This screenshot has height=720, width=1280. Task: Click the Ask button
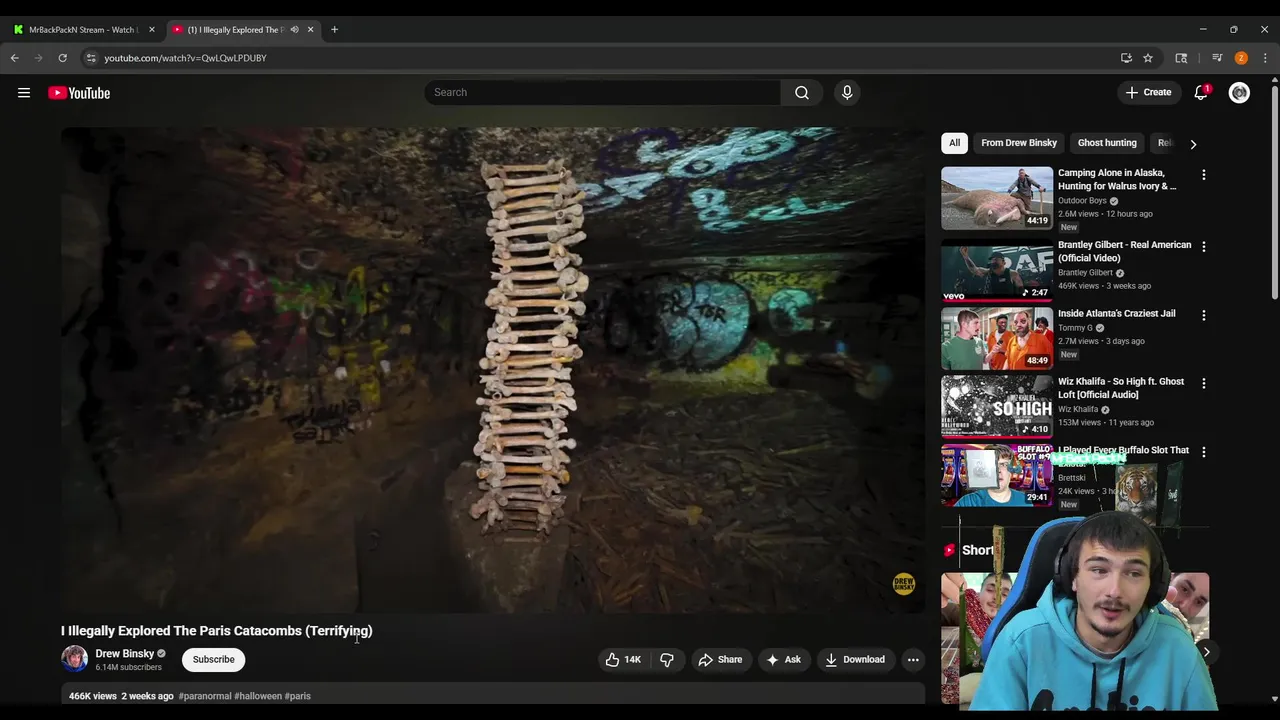click(783, 659)
